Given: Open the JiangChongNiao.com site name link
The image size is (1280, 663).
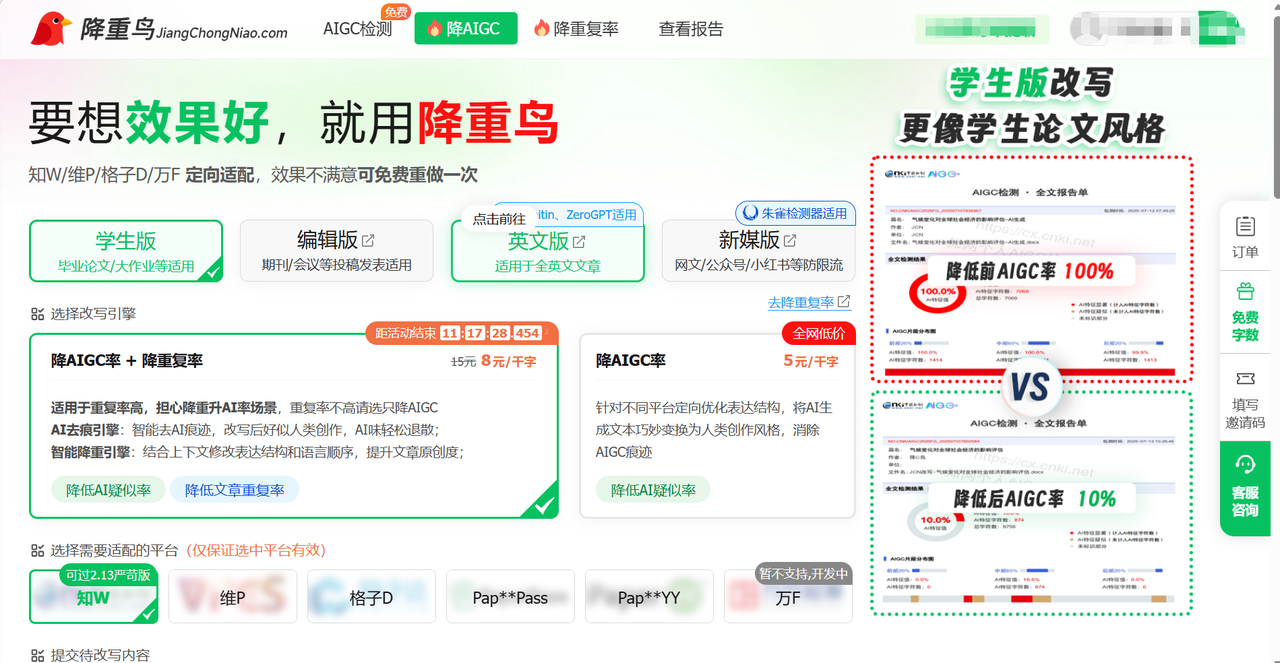Looking at the screenshot, I should 222,33.
